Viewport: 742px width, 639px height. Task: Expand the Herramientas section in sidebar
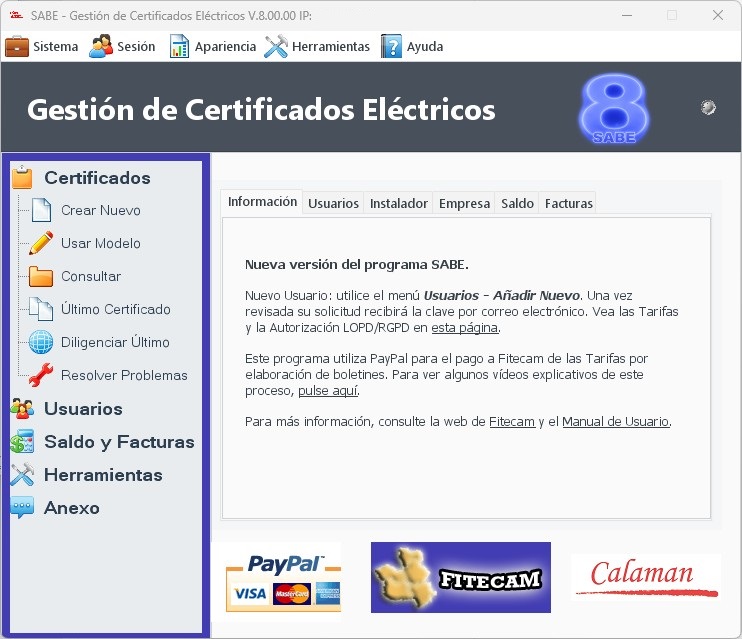point(103,475)
